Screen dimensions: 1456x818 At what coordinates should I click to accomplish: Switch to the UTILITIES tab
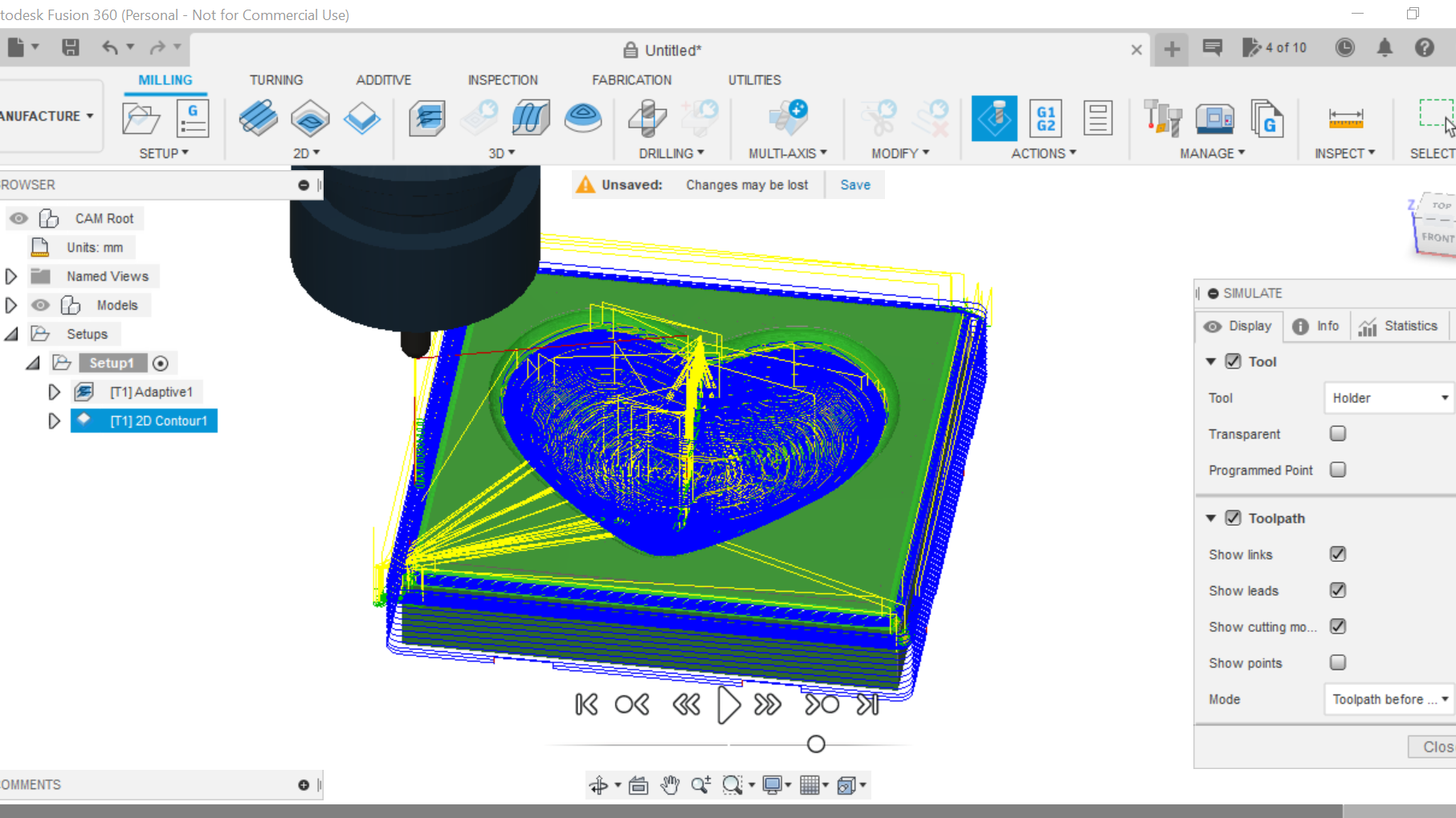[755, 80]
